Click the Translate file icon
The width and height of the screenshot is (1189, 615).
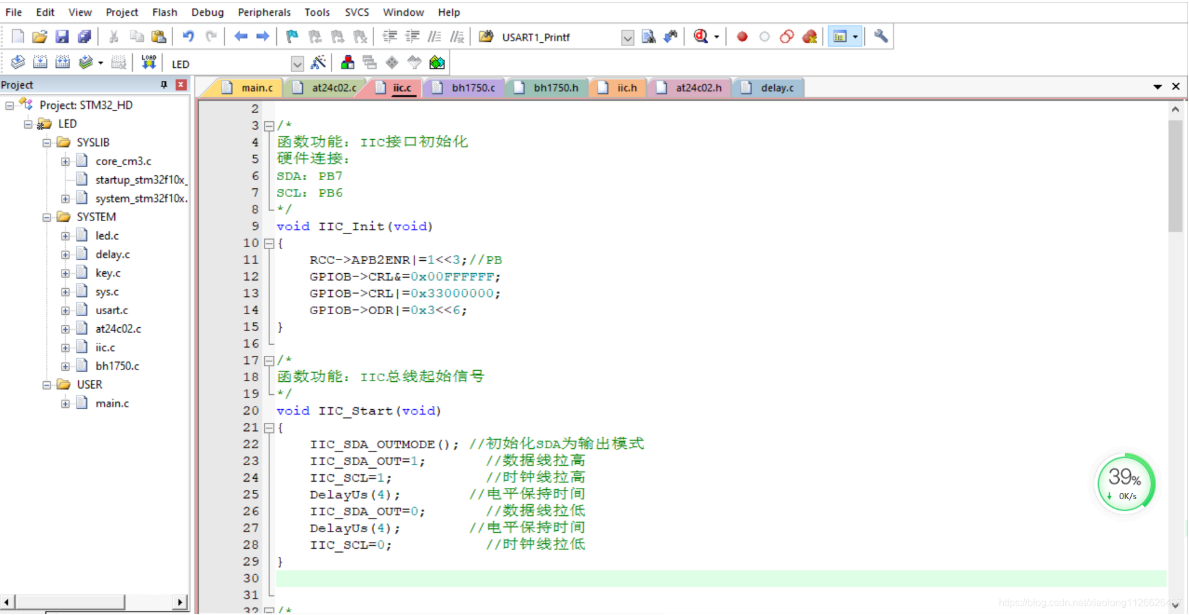click(19, 62)
